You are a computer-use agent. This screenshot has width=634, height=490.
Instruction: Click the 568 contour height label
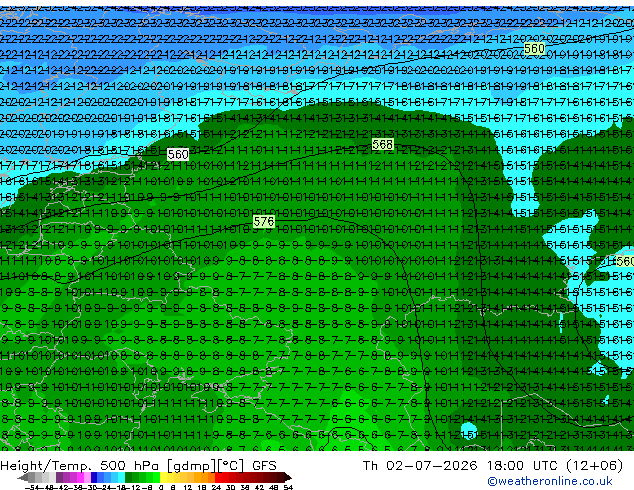pyautogui.click(x=383, y=144)
